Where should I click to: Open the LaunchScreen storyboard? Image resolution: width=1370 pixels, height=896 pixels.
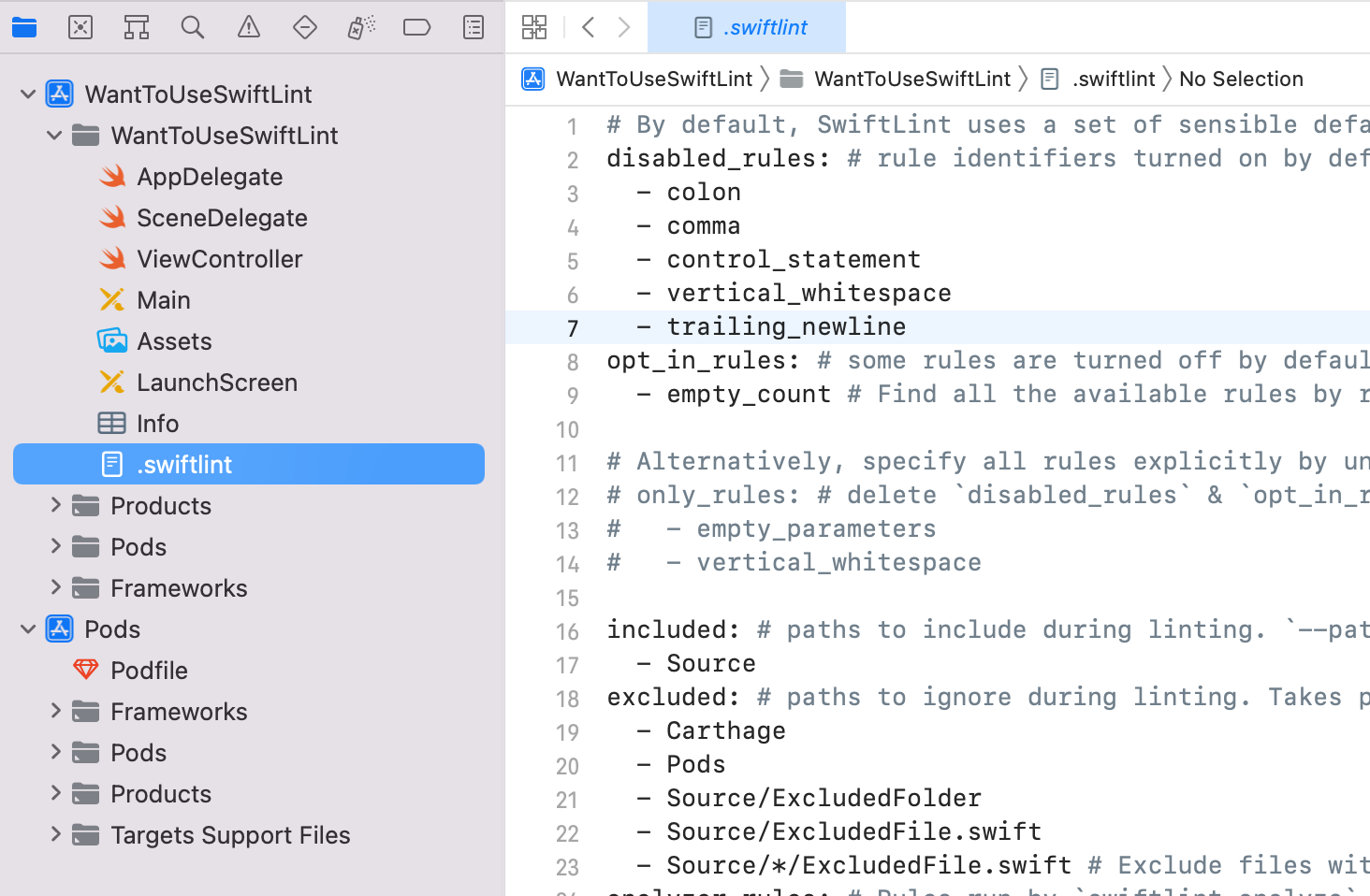pos(249,382)
